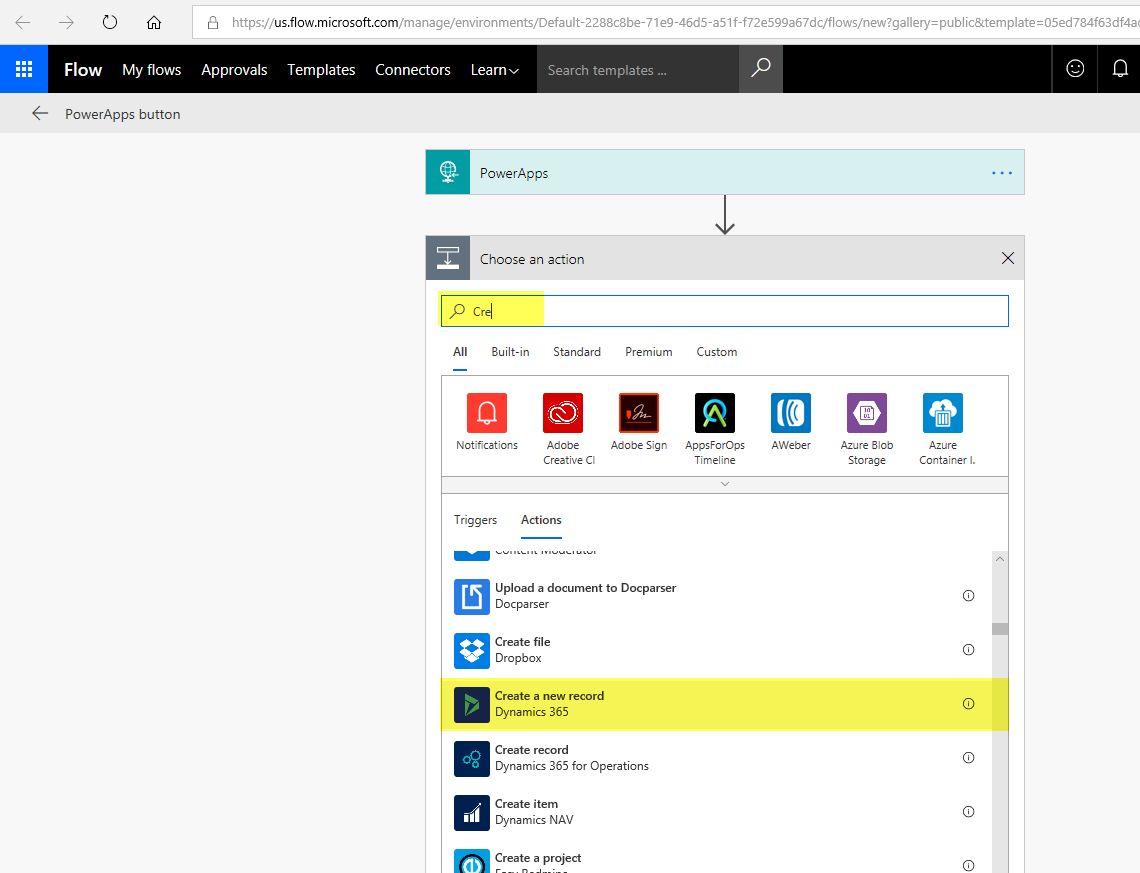The image size is (1140, 873).
Task: Select Create item Dynamics NAV action
Action: 717,811
